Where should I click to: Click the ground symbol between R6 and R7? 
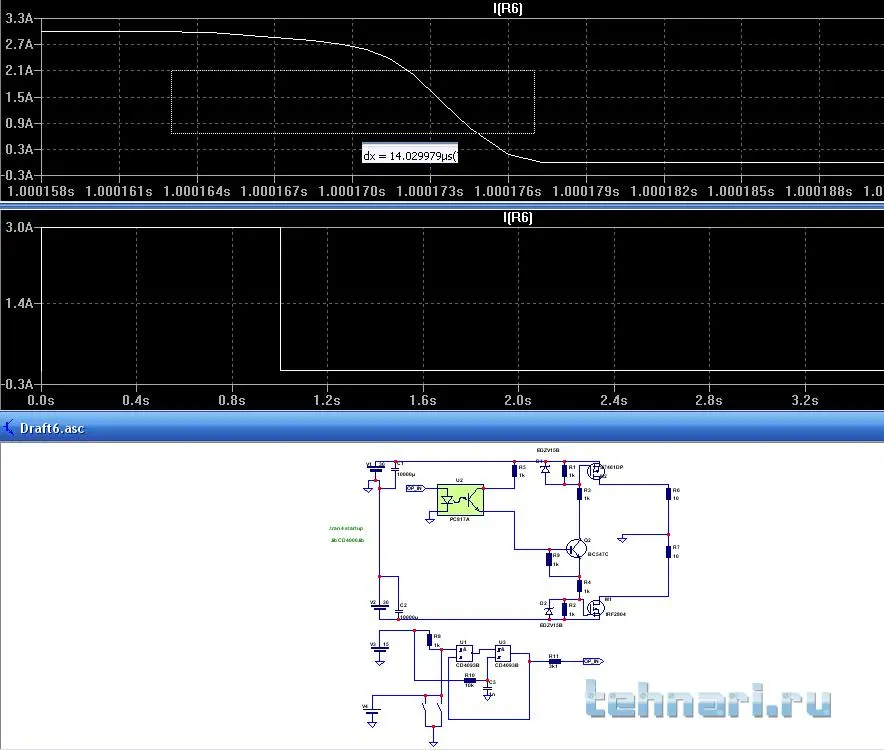point(622,539)
